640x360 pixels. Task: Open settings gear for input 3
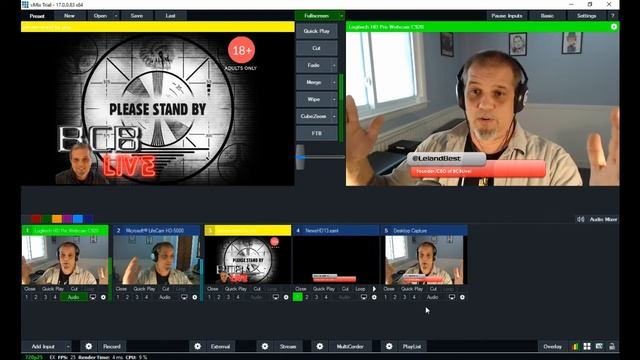286,297
